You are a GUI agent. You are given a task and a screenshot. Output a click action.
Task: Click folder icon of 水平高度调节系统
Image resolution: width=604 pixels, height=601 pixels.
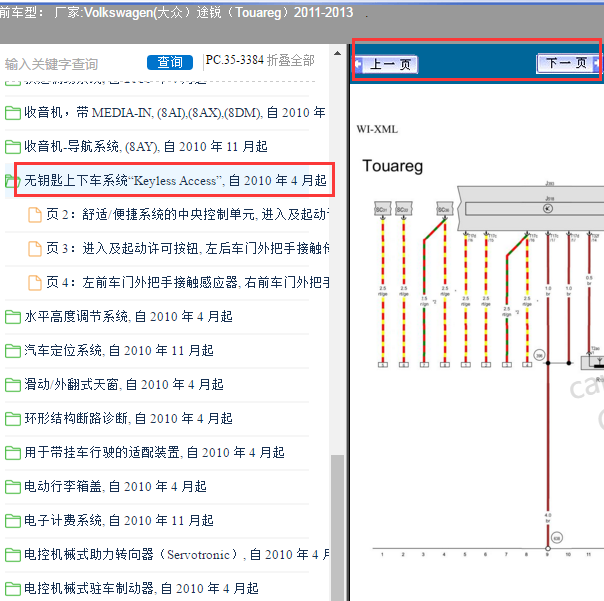[13, 317]
